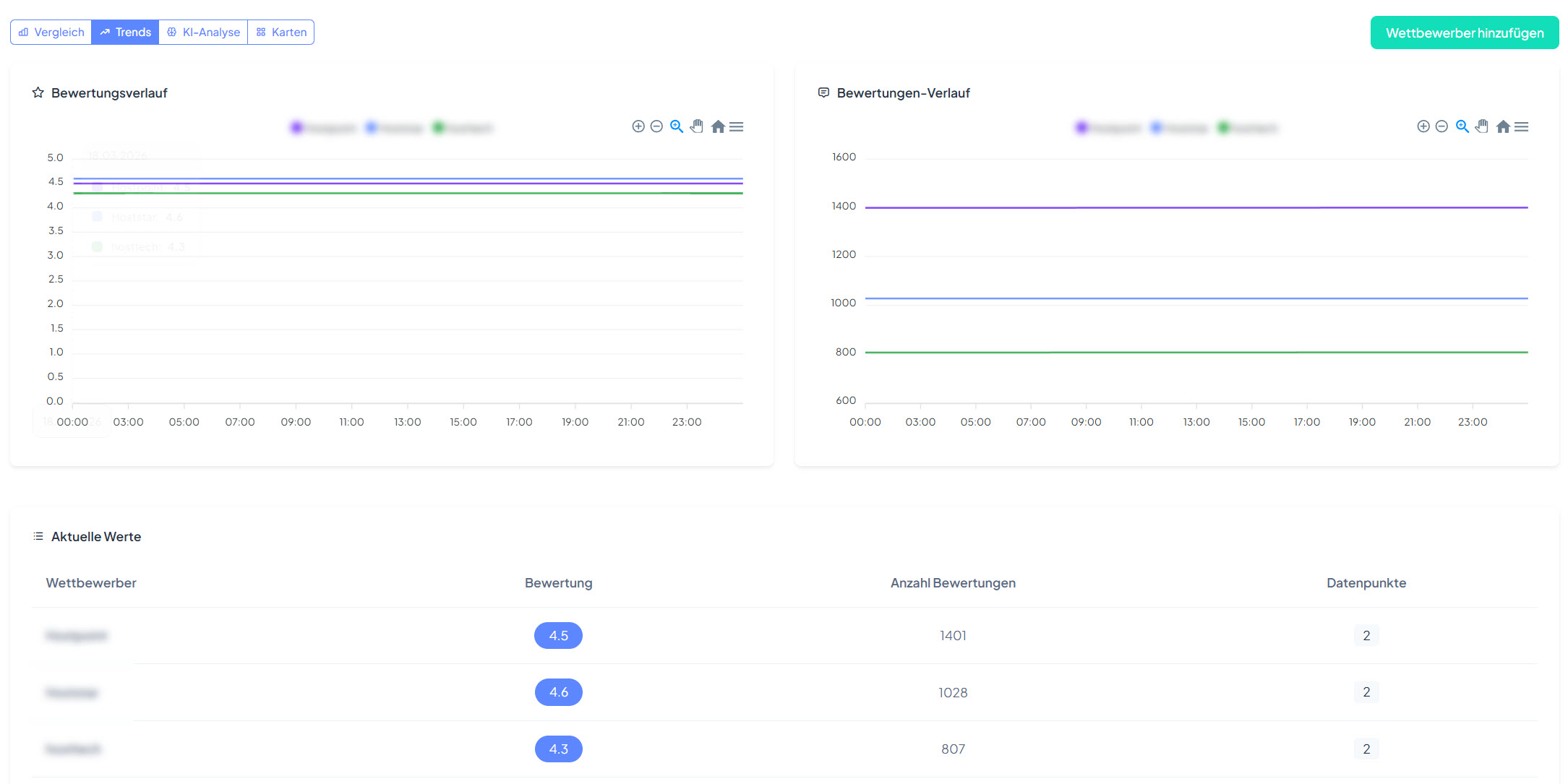Toggle green legend series in Bewertungen-Verlauf chart
This screenshot has width=1568, height=784.
tap(1248, 128)
